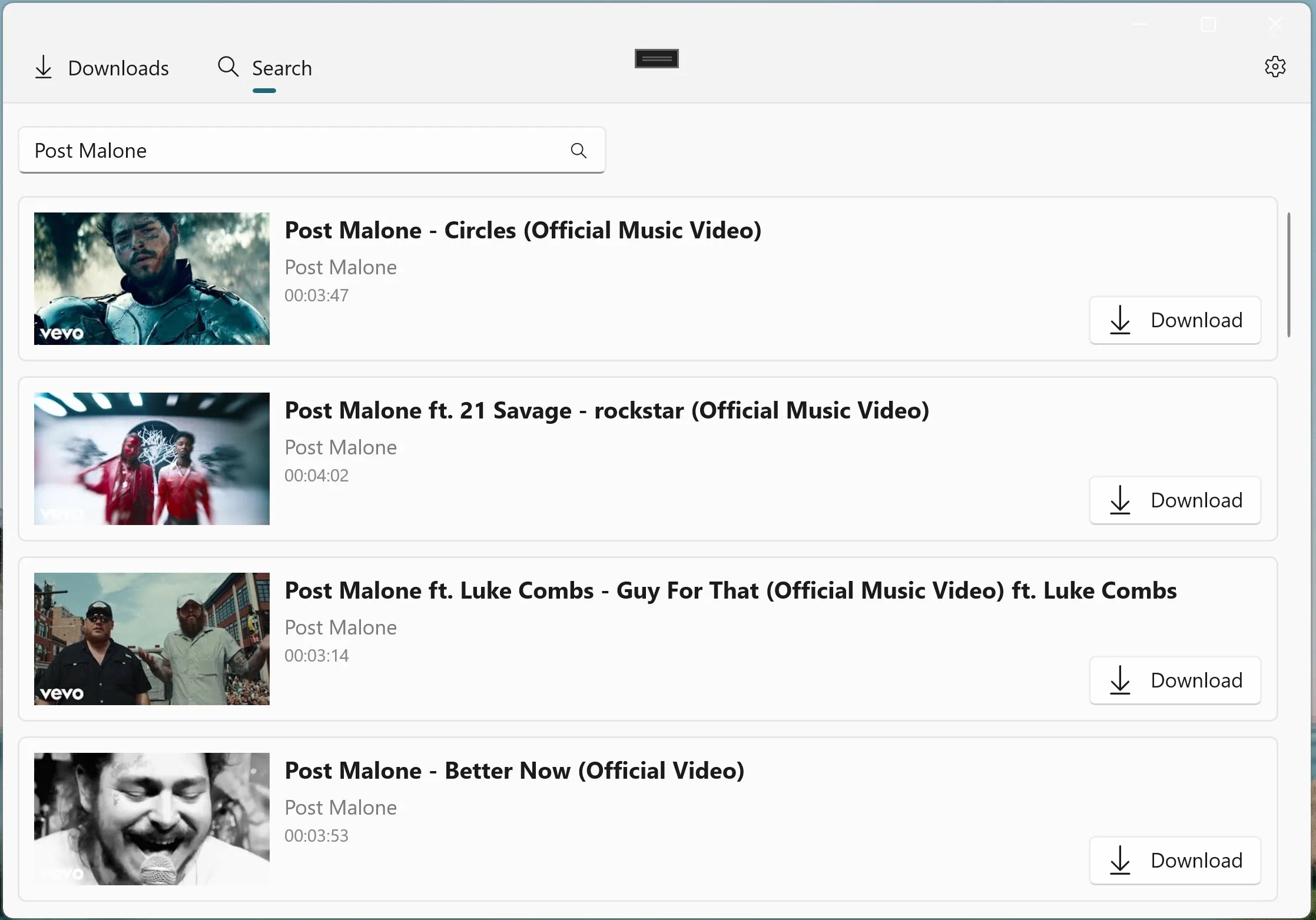Download Circles (Official Music Video)
Viewport: 1316px width, 920px height.
point(1175,320)
